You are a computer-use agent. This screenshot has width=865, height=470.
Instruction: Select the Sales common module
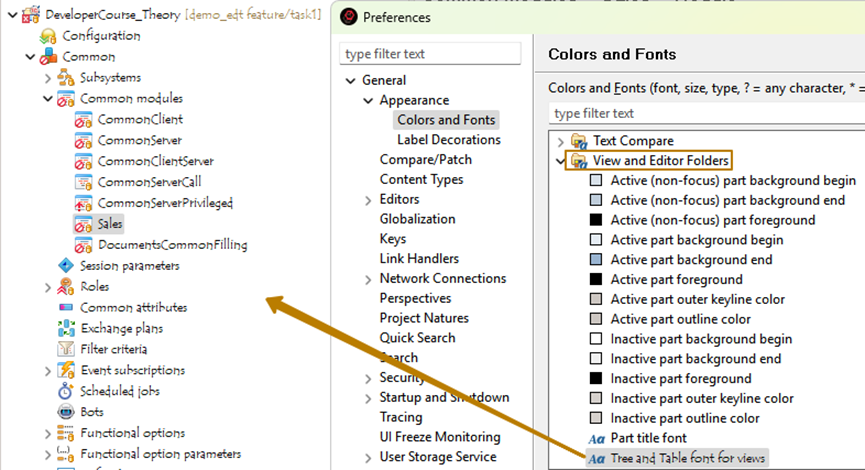point(109,224)
